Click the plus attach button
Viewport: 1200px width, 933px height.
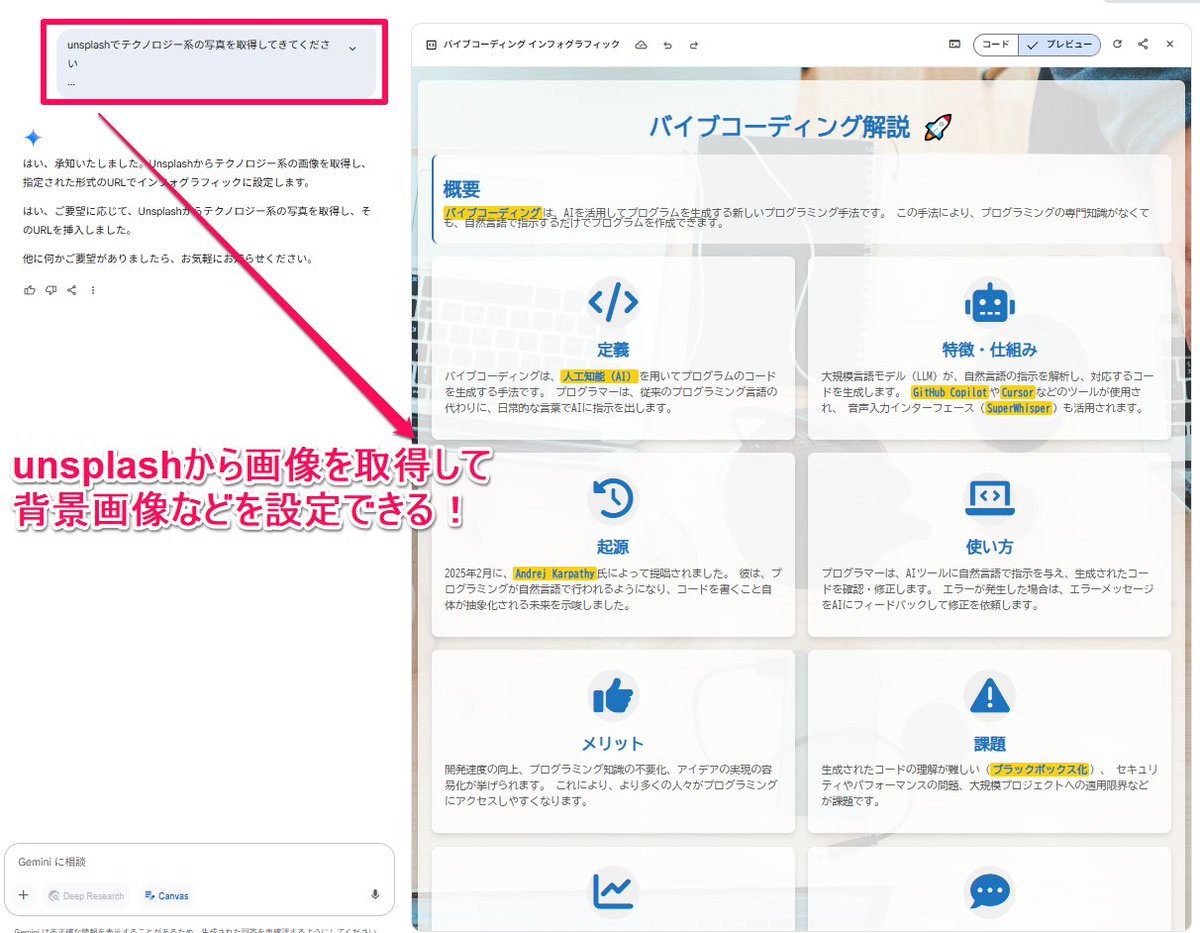pyautogui.click(x=24, y=895)
